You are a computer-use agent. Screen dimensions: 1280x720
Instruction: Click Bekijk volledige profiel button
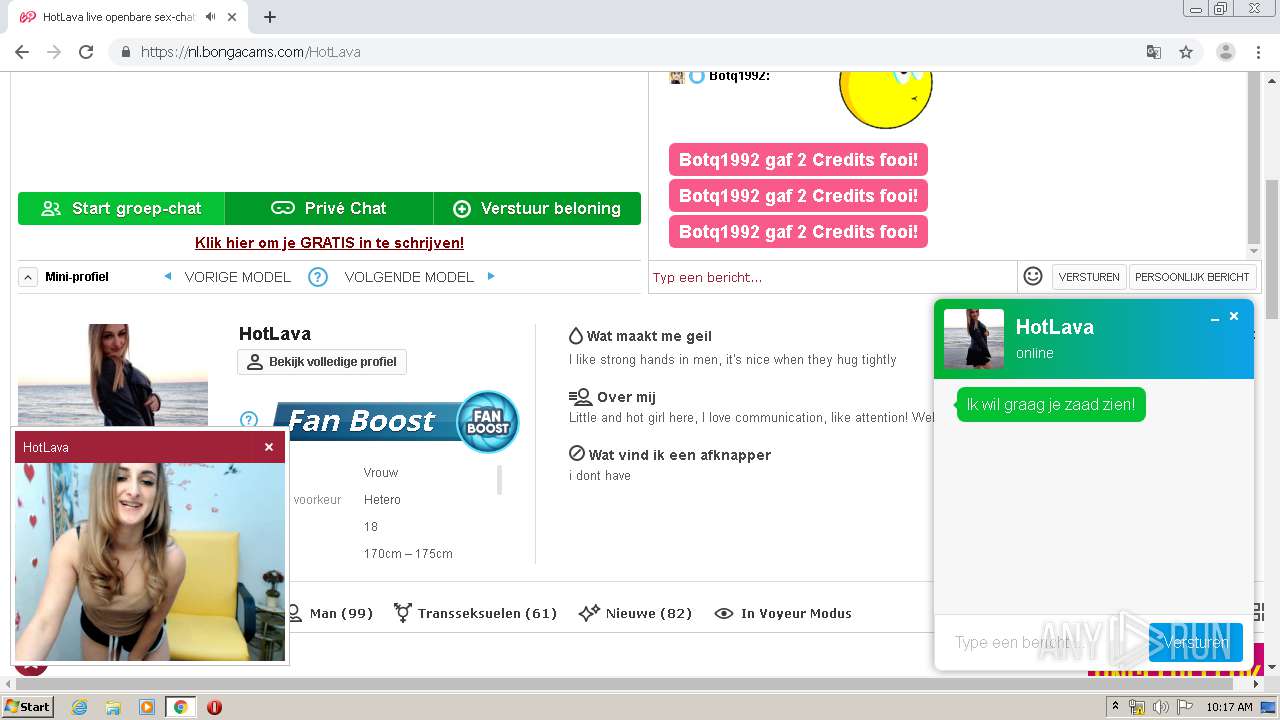point(322,362)
